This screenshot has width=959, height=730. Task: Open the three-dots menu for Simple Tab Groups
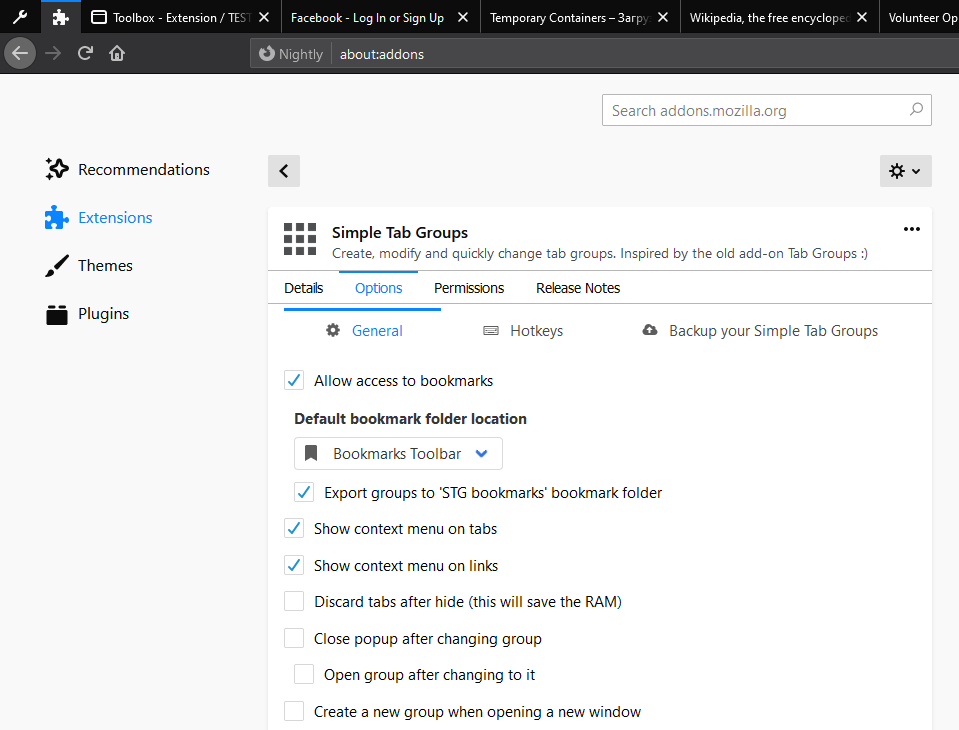[911, 229]
